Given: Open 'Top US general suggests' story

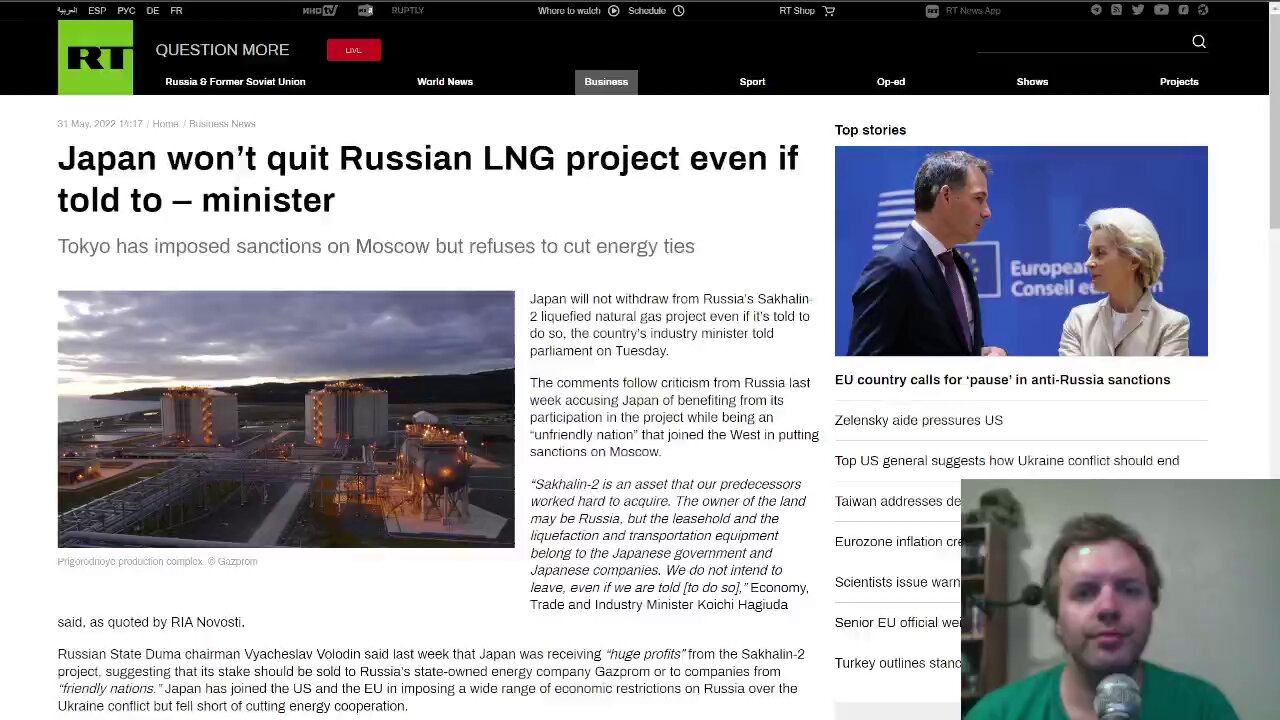Looking at the screenshot, I should [x=1007, y=461].
